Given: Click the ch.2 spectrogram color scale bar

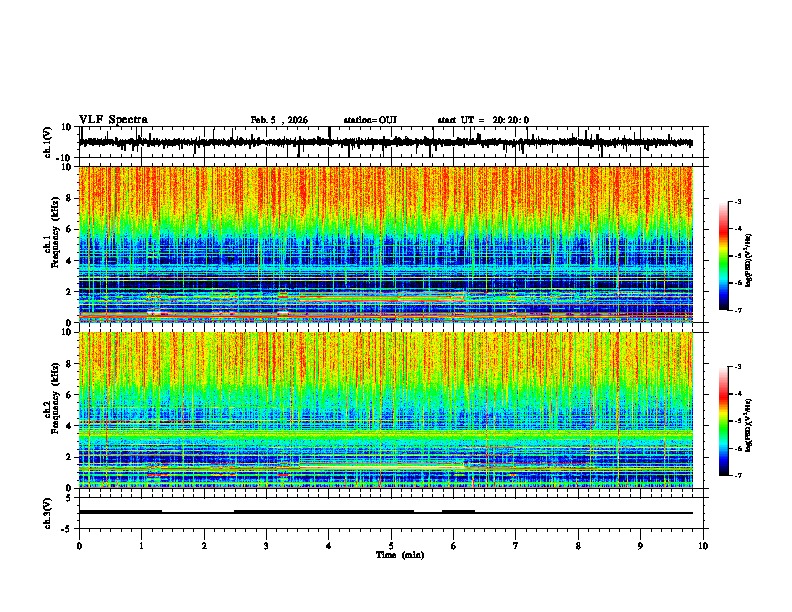Looking at the screenshot, I should 724,421.
